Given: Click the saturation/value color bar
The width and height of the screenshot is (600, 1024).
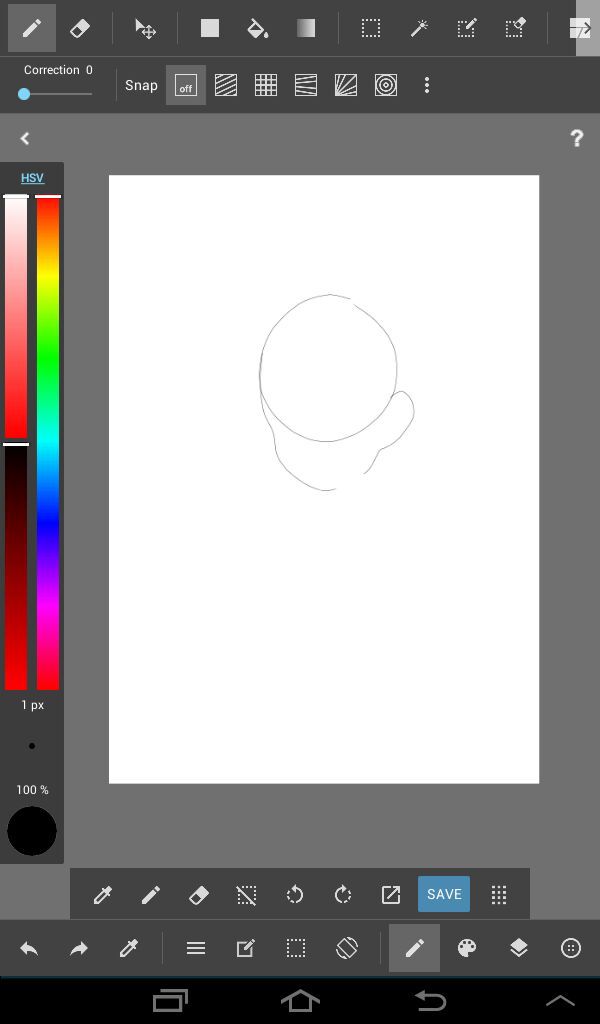Looking at the screenshot, I should point(16,443).
